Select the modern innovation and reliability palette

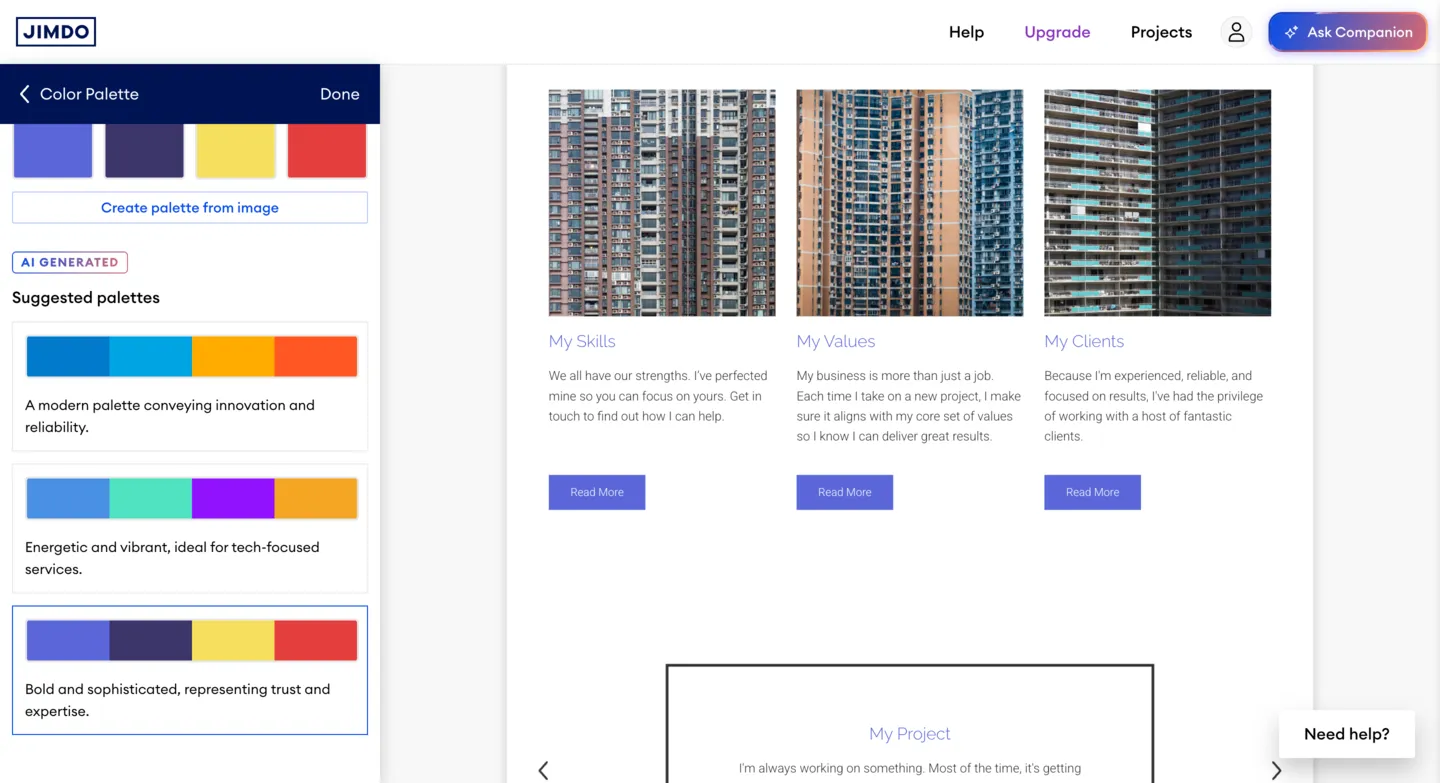tap(190, 386)
